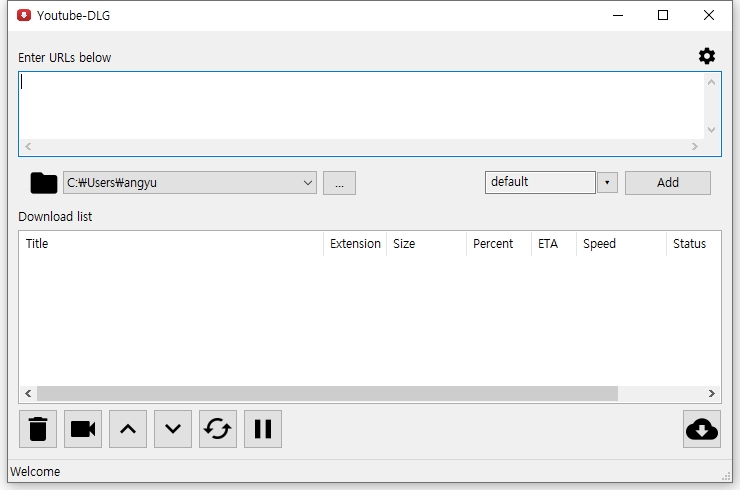Delete selected item with trash icon
Screen dimensions: 740x490
[38, 429]
